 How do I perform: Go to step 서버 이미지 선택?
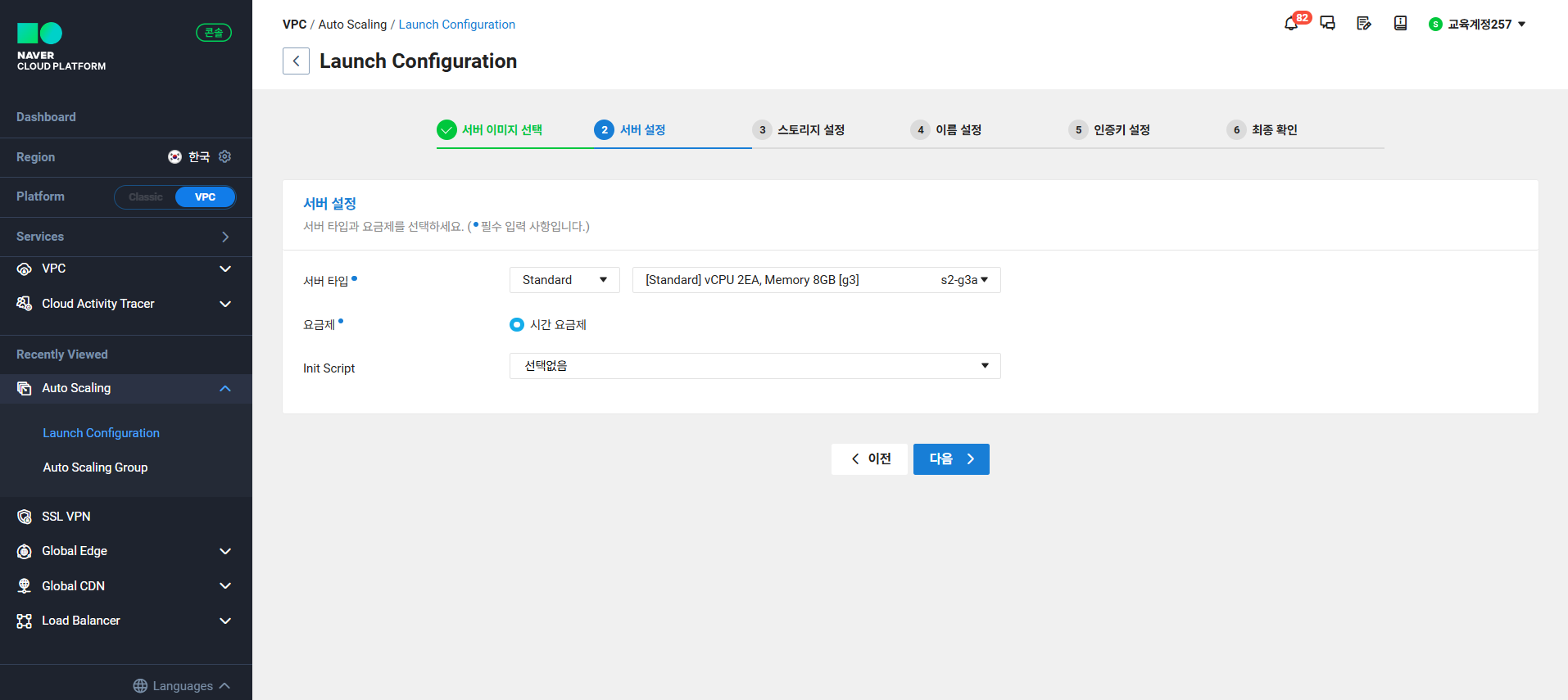pos(502,129)
